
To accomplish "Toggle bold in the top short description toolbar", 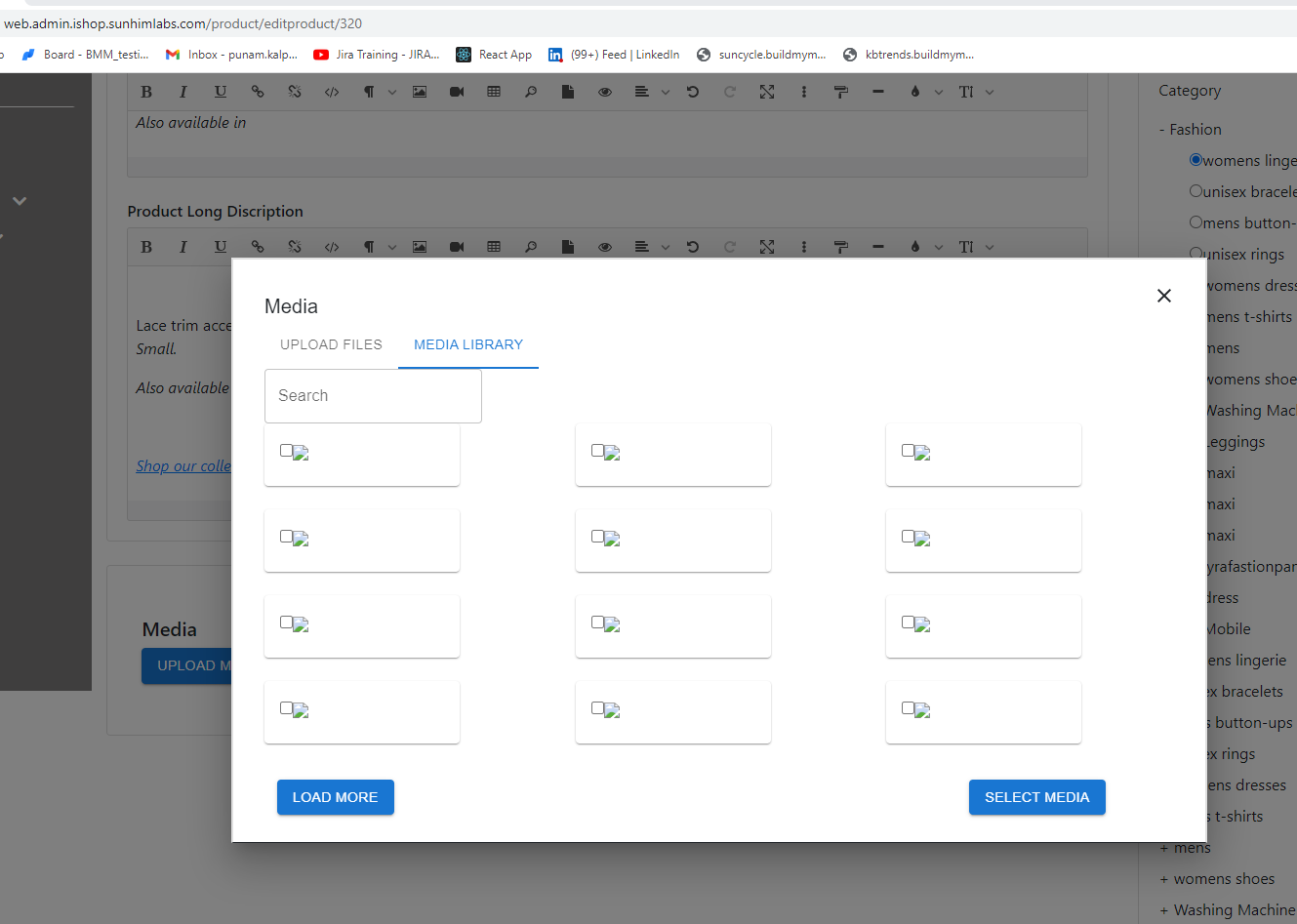I will click(x=146, y=92).
